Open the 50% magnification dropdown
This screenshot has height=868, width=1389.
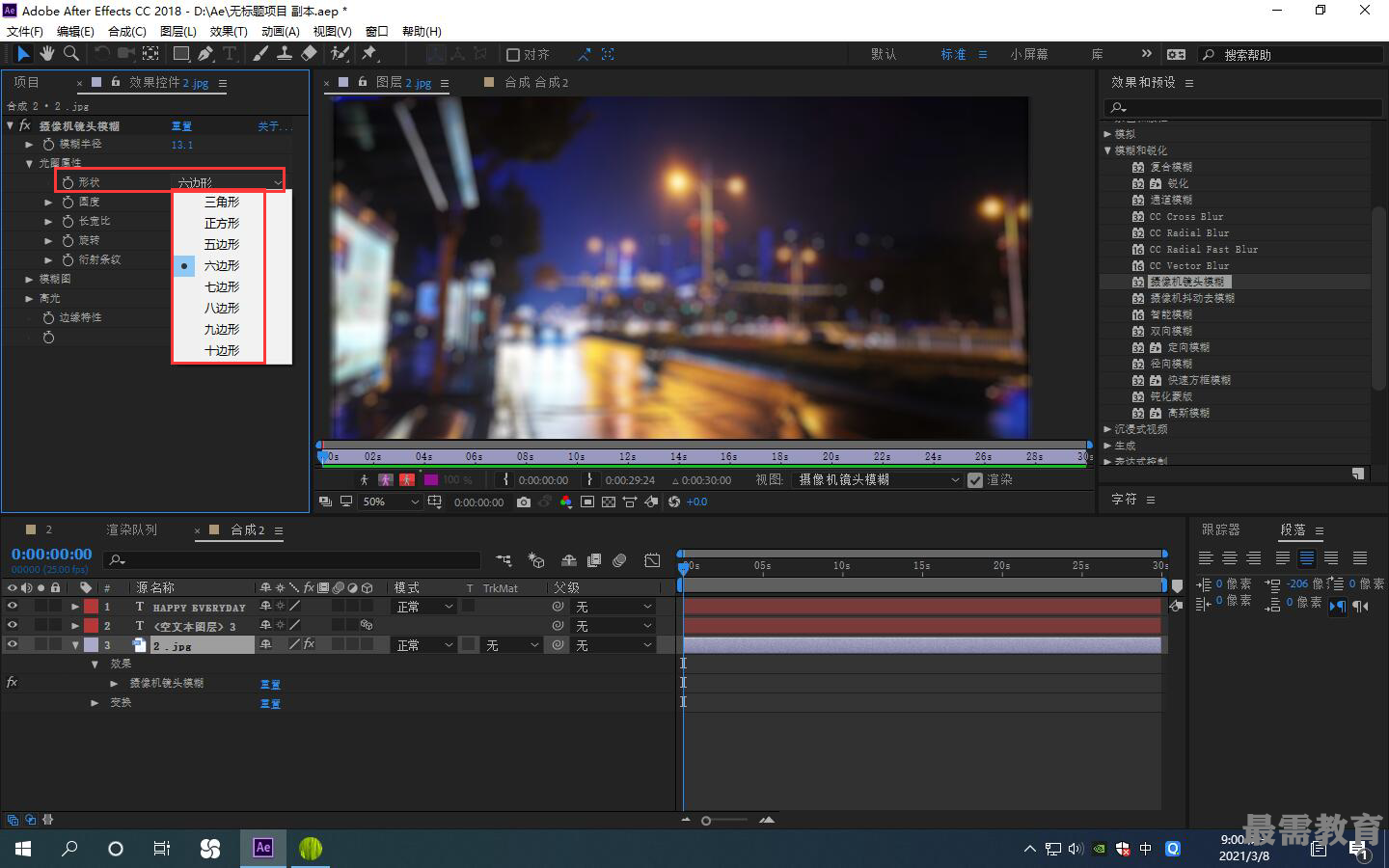click(391, 502)
